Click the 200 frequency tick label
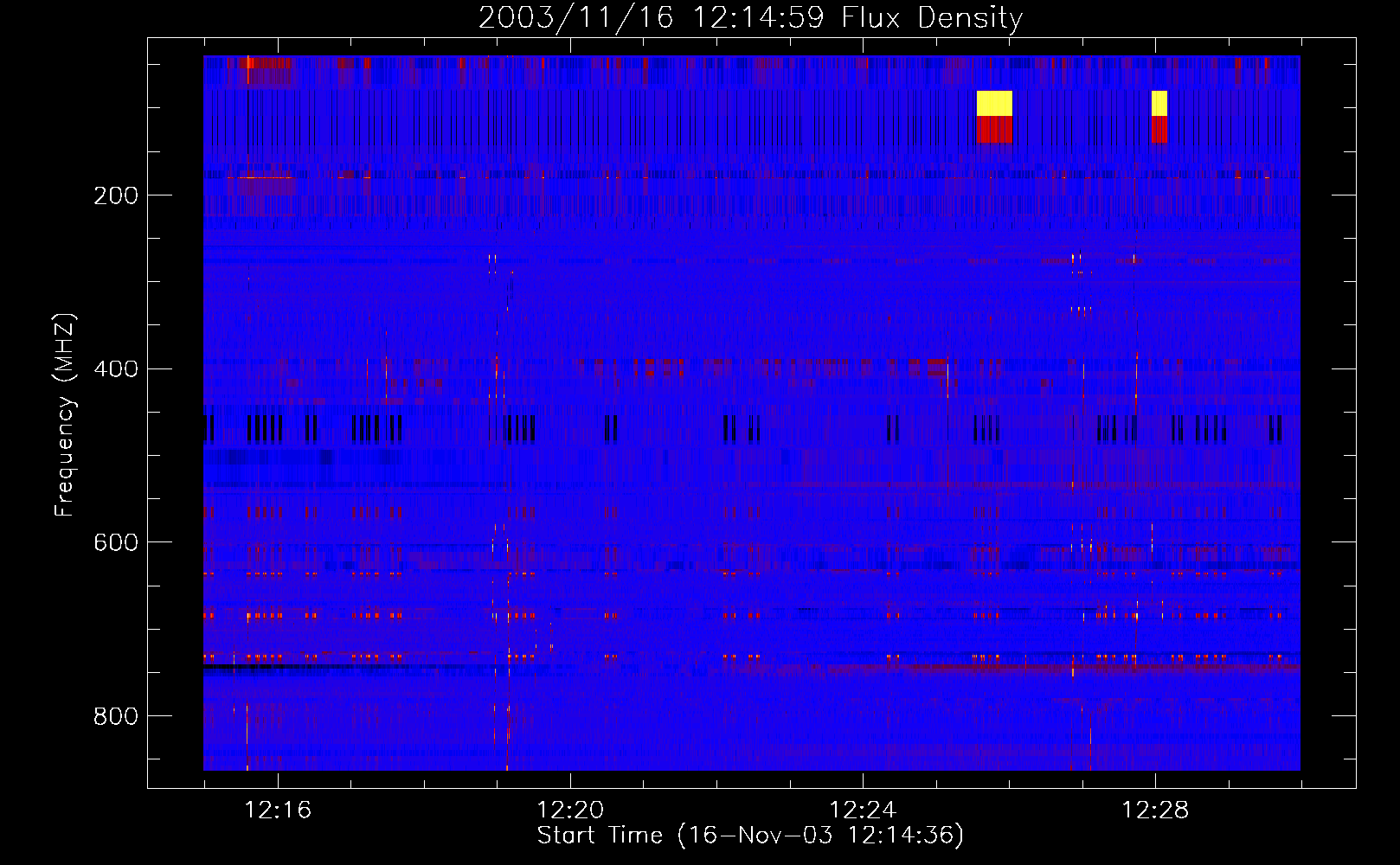1400x865 pixels. [x=116, y=195]
